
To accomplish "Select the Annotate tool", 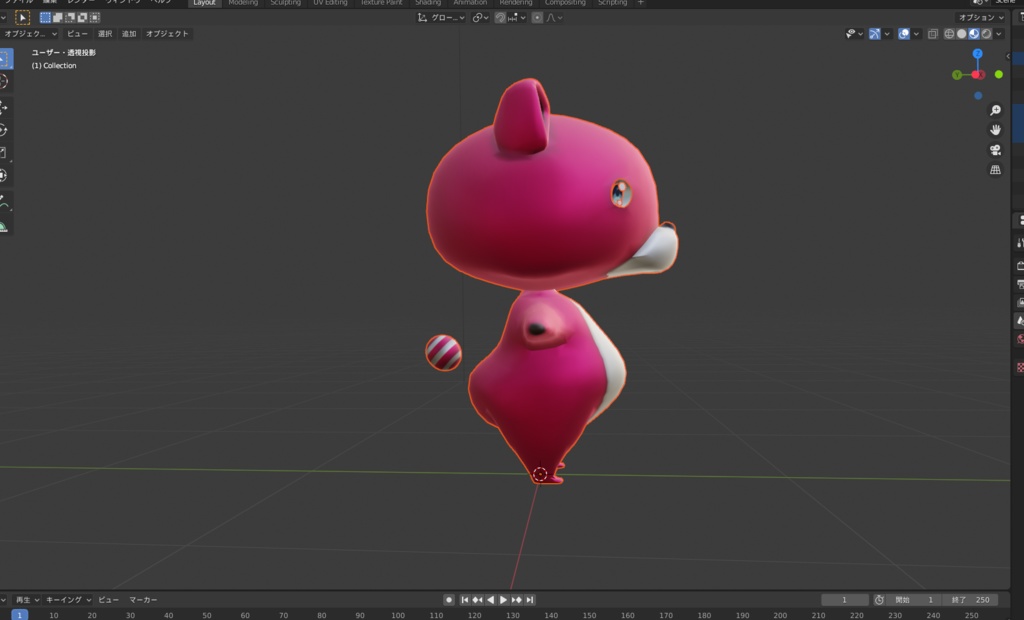I will (5, 201).
